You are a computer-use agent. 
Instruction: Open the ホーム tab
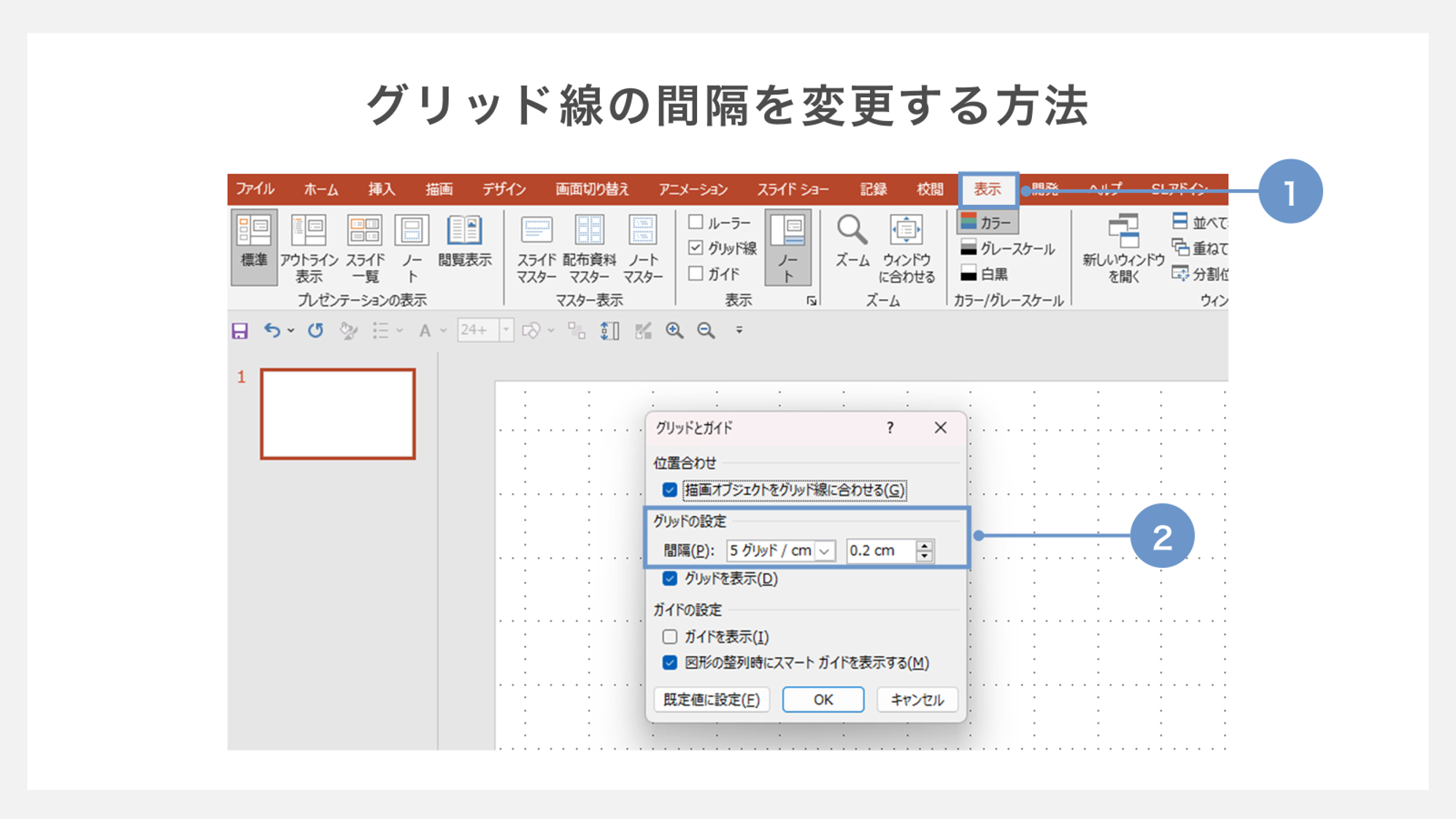point(321,189)
